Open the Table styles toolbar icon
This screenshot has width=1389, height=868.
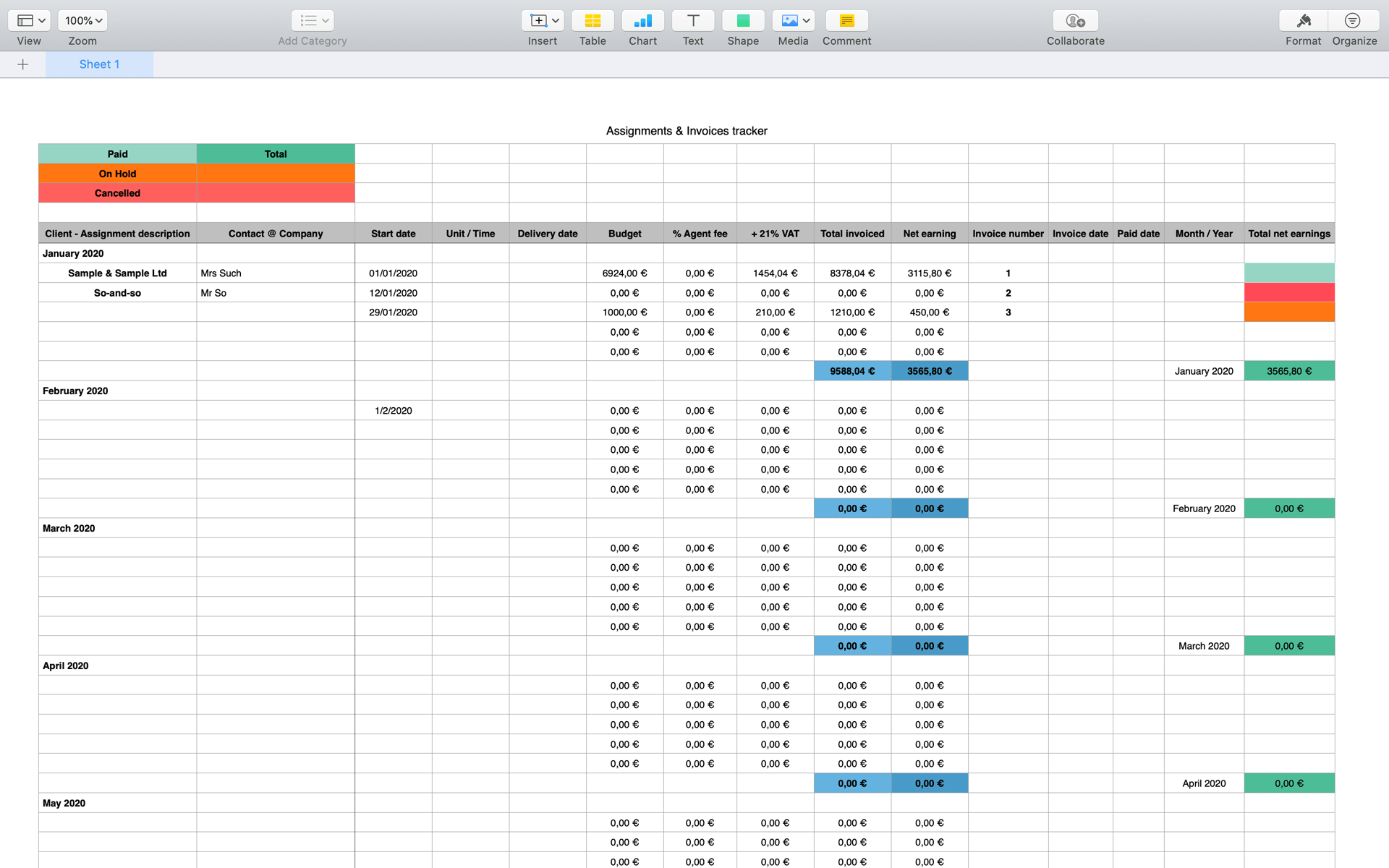(592, 21)
